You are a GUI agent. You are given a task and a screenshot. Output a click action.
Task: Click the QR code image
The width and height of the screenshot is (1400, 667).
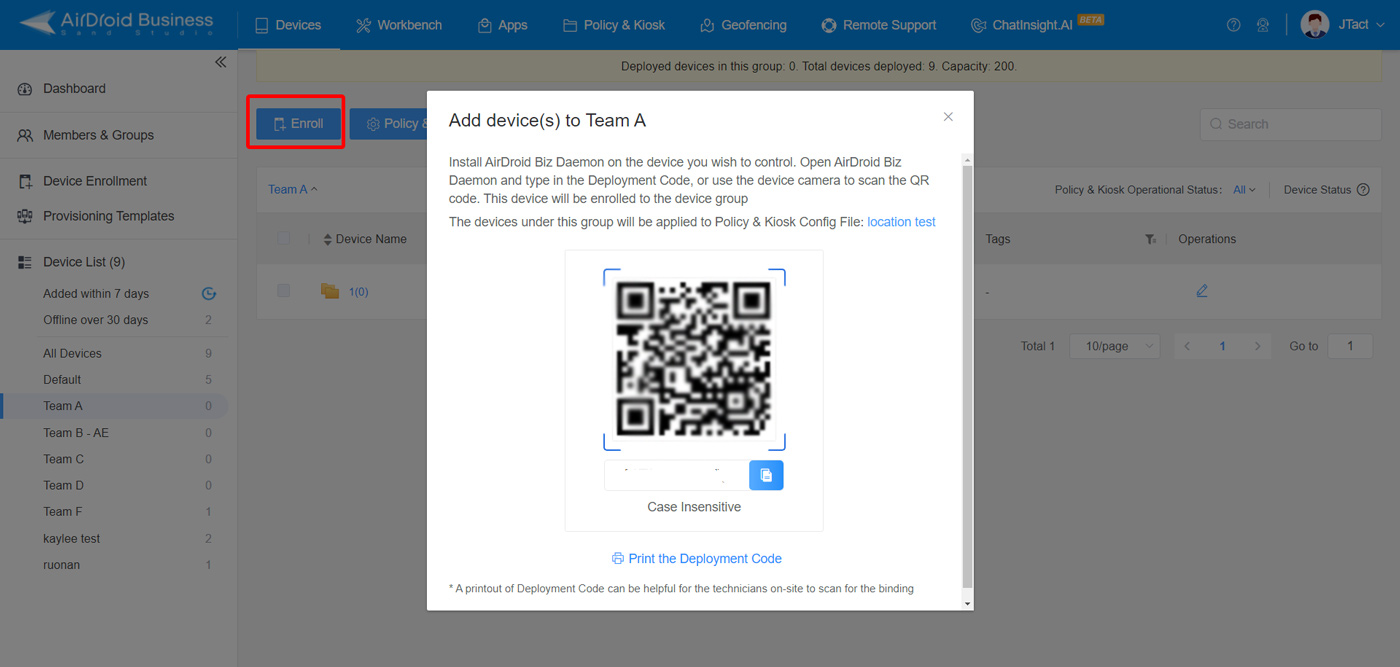(x=694, y=359)
